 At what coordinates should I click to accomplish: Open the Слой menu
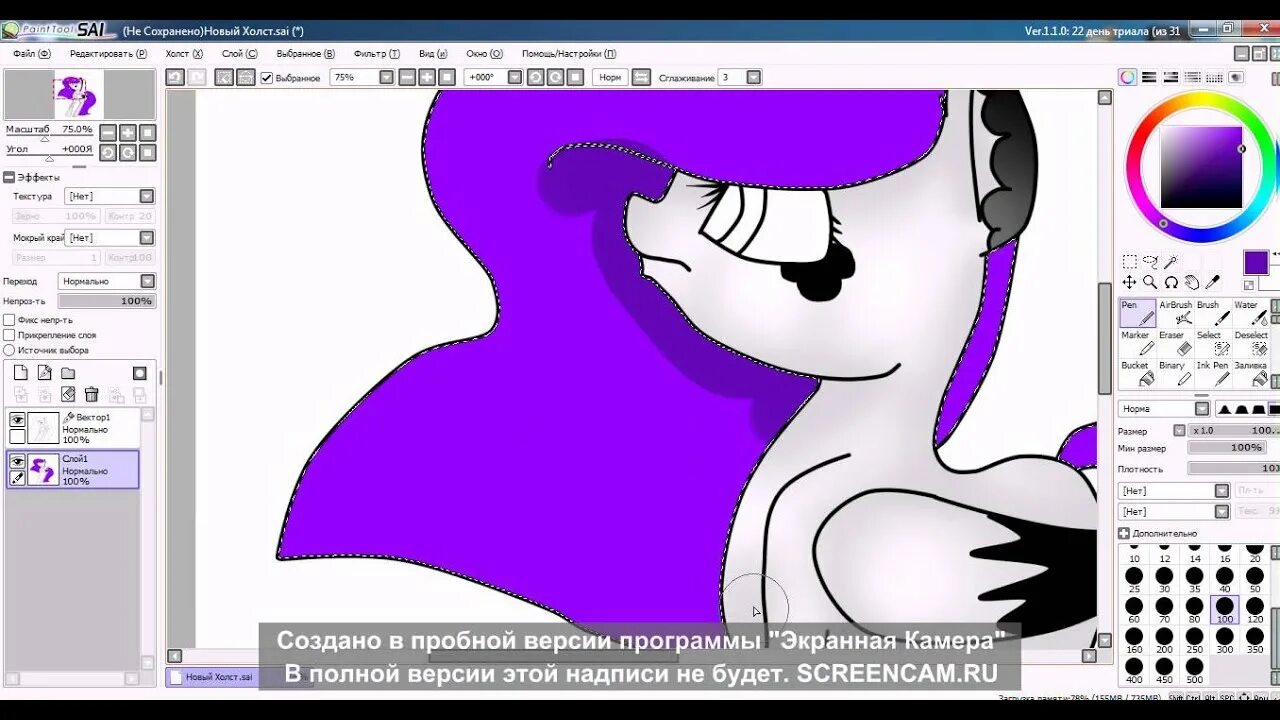pos(239,54)
